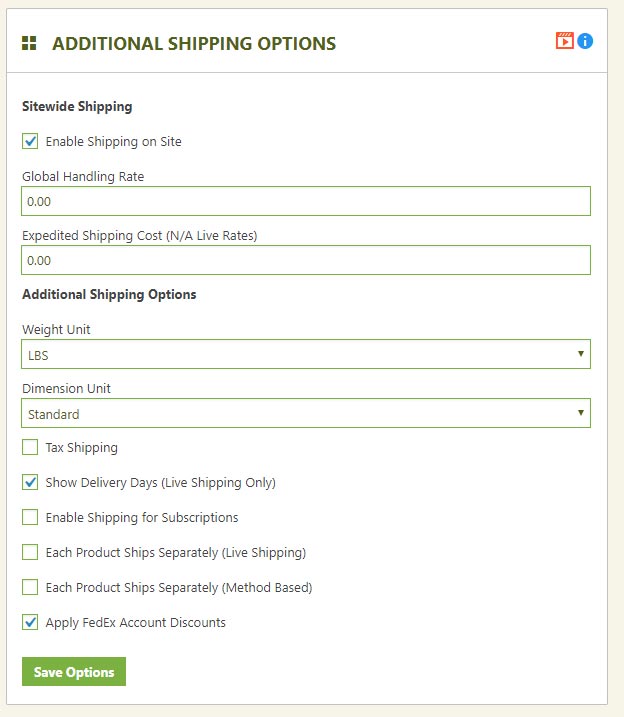The height and width of the screenshot is (717, 624).
Task: Uncheck Enable Shipping on Site
Action: click(x=30, y=141)
